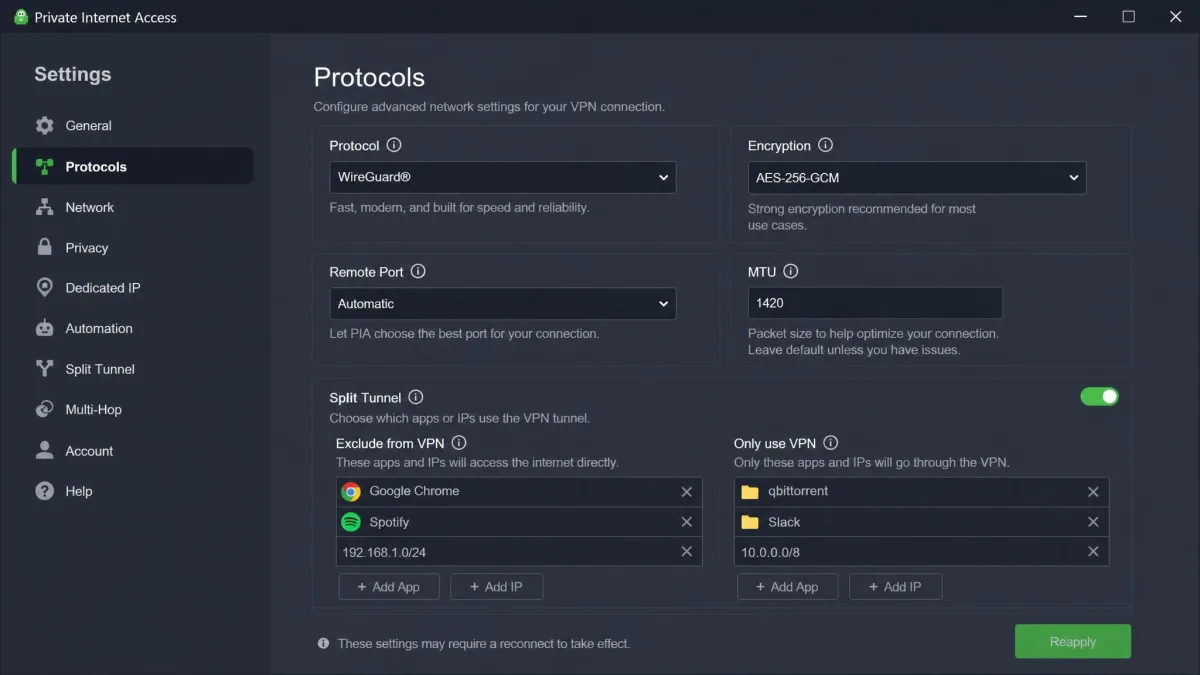Open Multi-Hop settings
The image size is (1200, 675).
tap(132, 409)
